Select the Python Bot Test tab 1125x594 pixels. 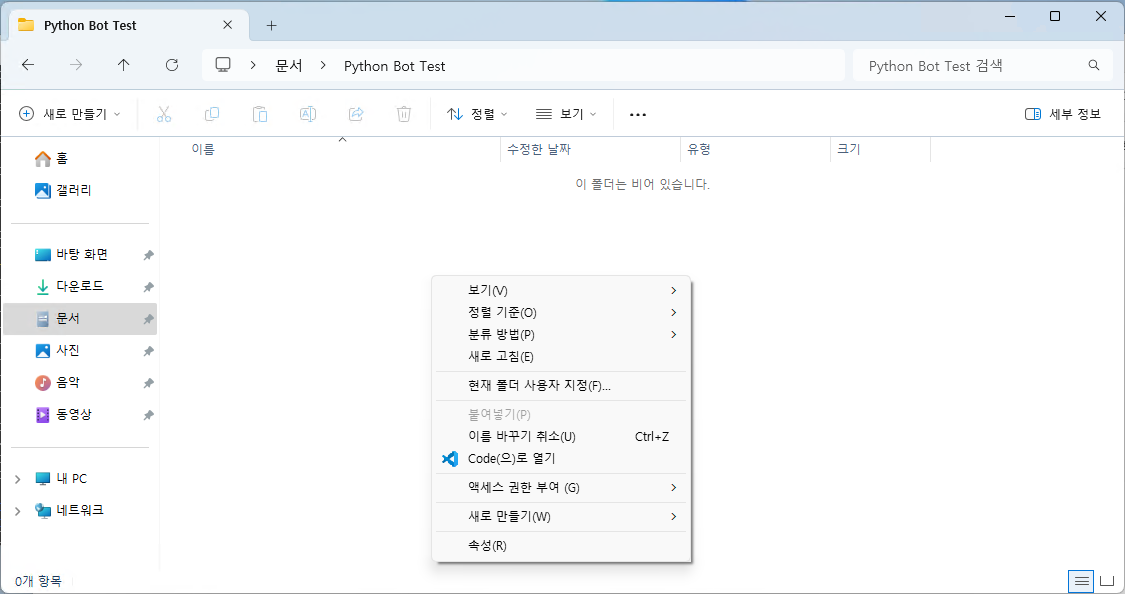tap(129, 25)
